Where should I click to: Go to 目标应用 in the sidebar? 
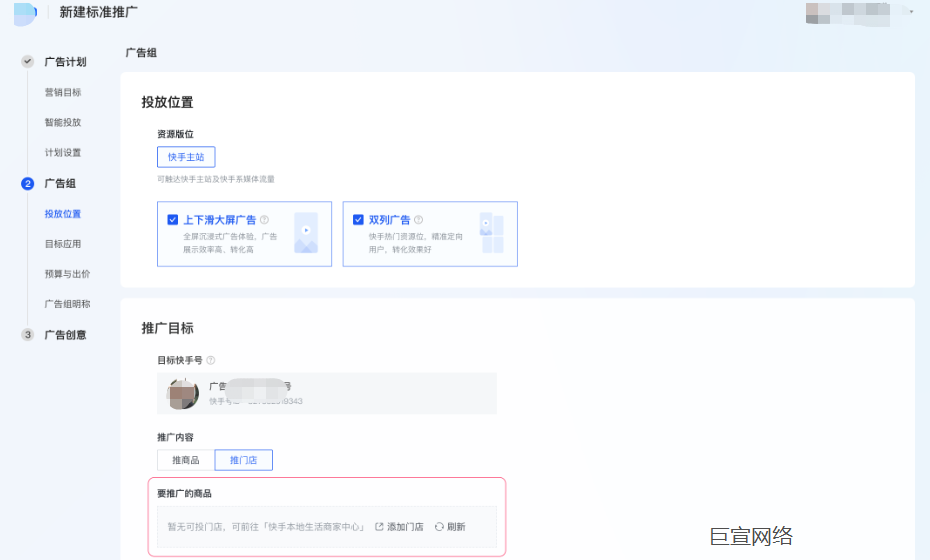[x=63, y=244]
